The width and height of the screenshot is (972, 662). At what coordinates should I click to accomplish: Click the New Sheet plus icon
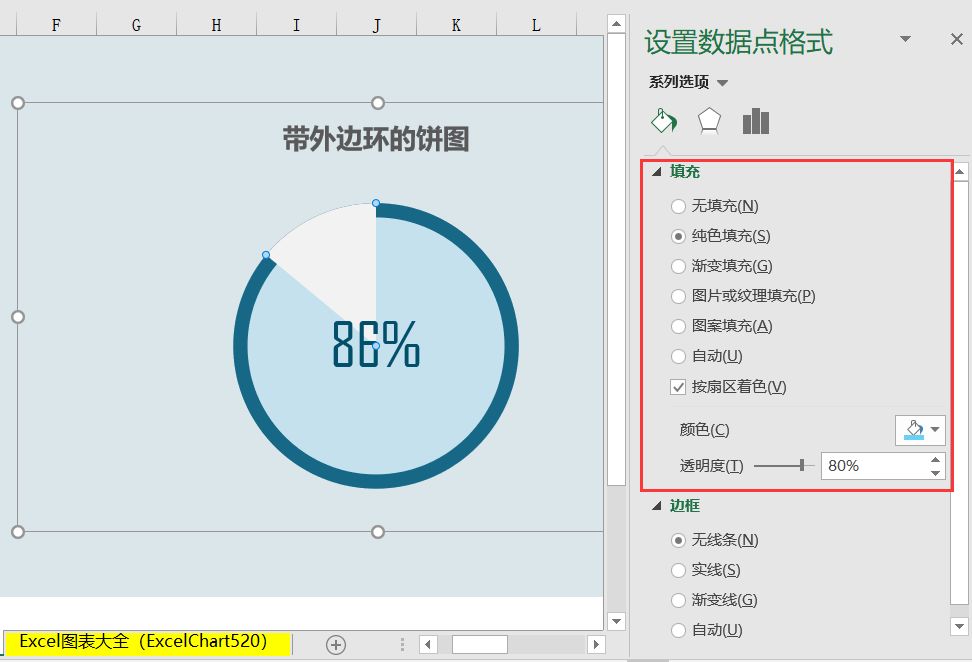click(x=336, y=645)
